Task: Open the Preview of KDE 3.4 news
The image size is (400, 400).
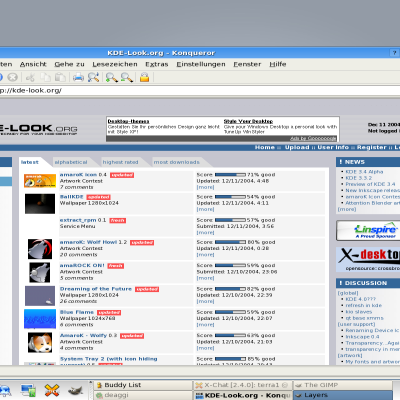Action: point(370,184)
